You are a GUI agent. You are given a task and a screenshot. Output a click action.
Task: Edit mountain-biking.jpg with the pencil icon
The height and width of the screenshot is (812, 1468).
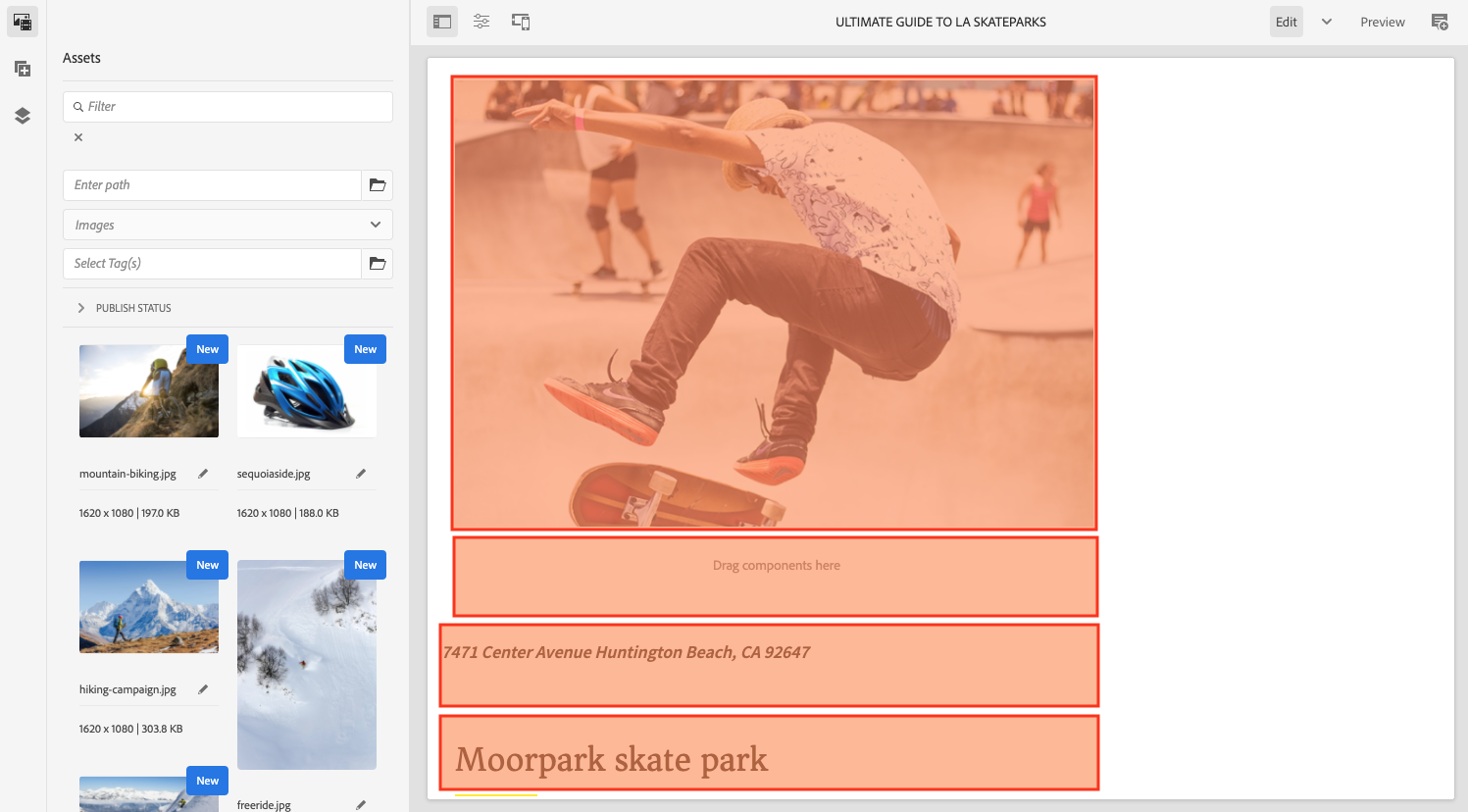203,474
